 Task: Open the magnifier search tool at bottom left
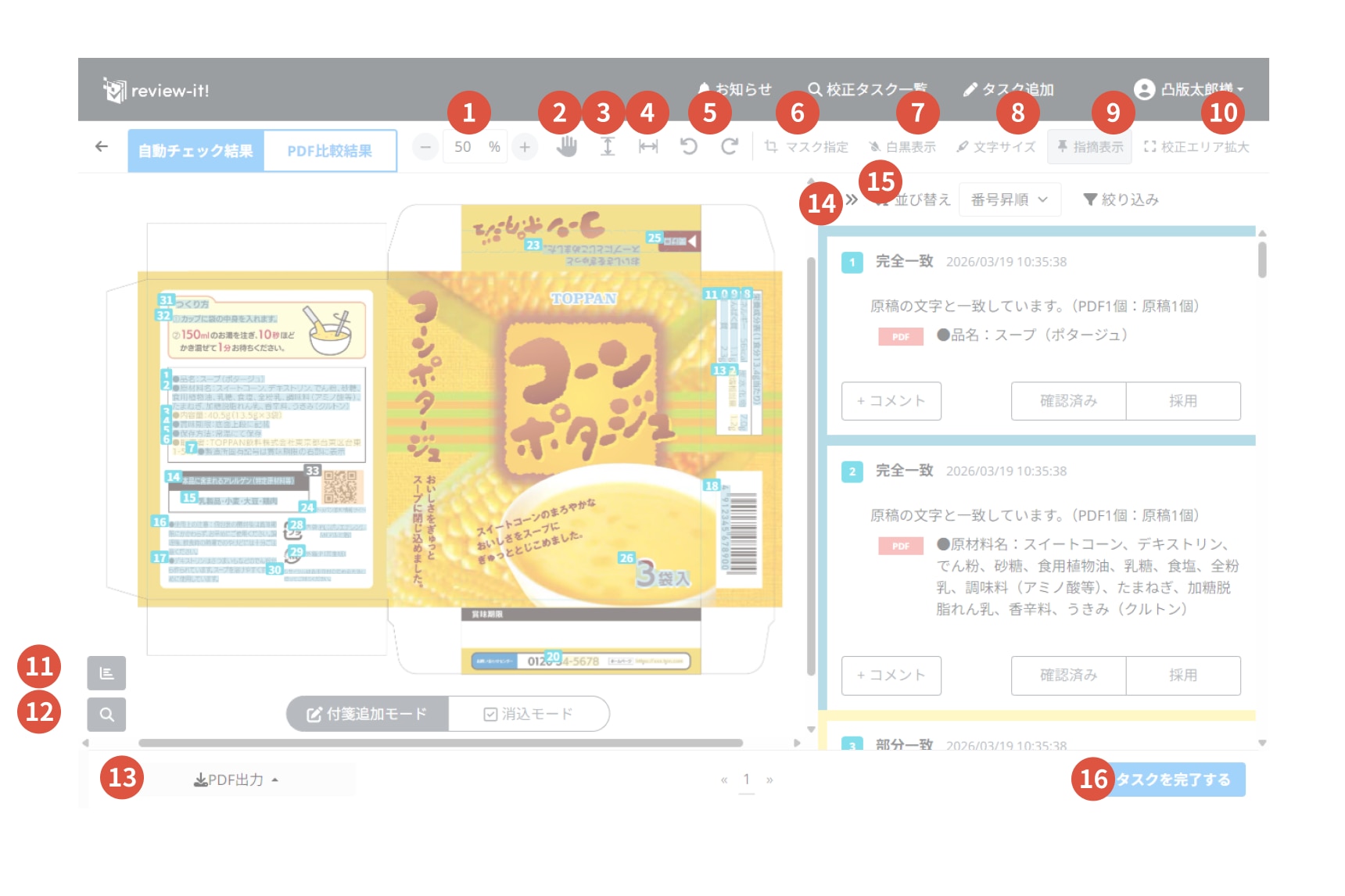coord(107,714)
